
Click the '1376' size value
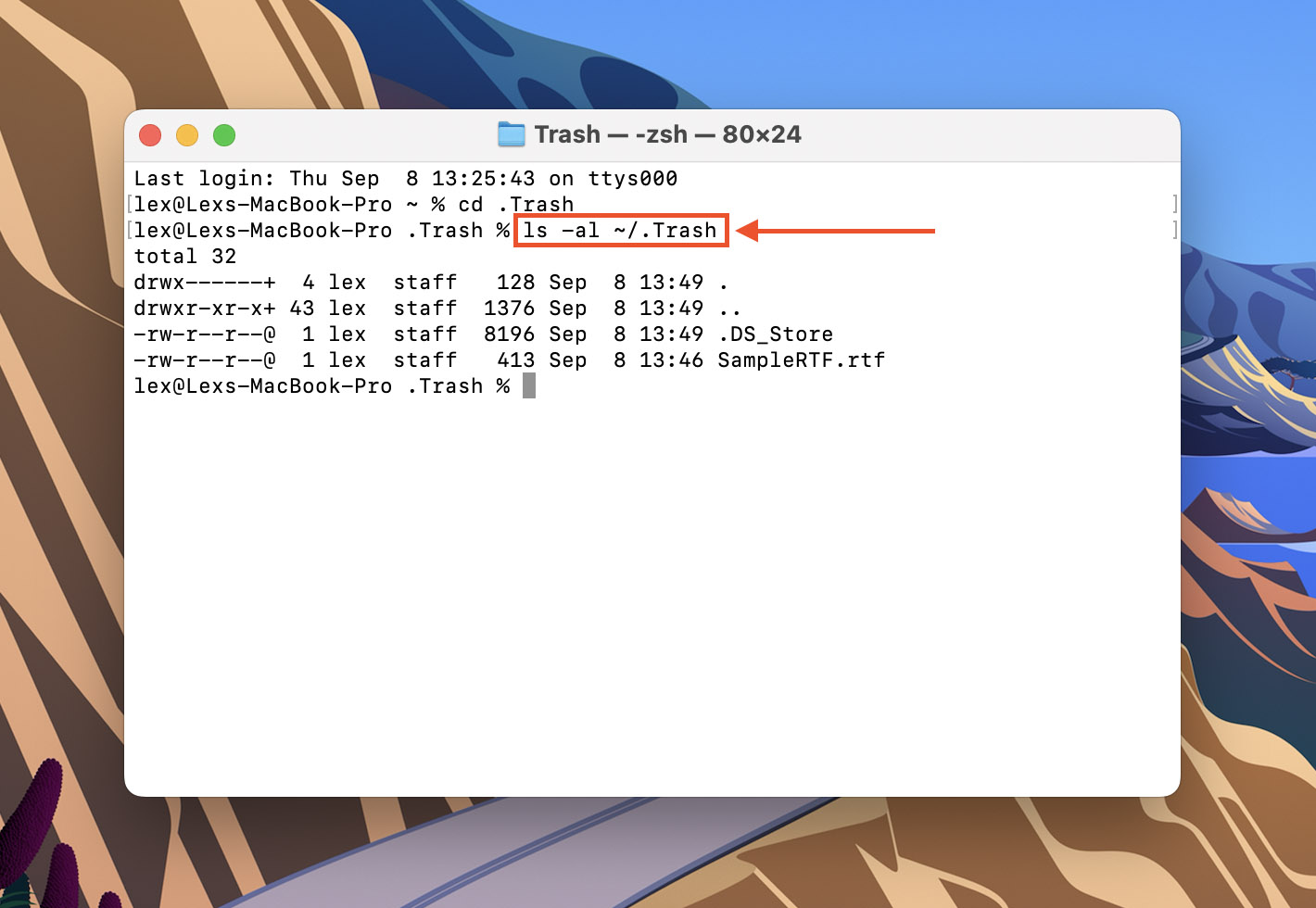point(510,308)
